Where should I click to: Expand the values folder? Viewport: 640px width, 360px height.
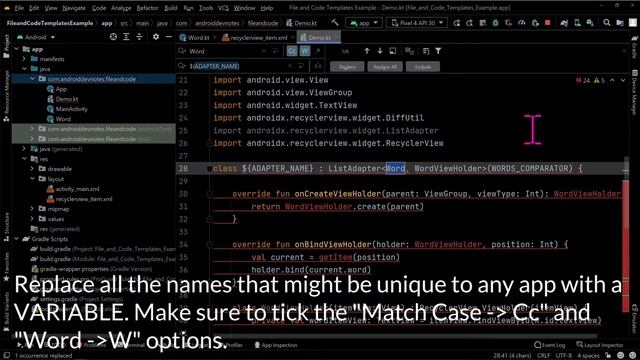(32, 219)
